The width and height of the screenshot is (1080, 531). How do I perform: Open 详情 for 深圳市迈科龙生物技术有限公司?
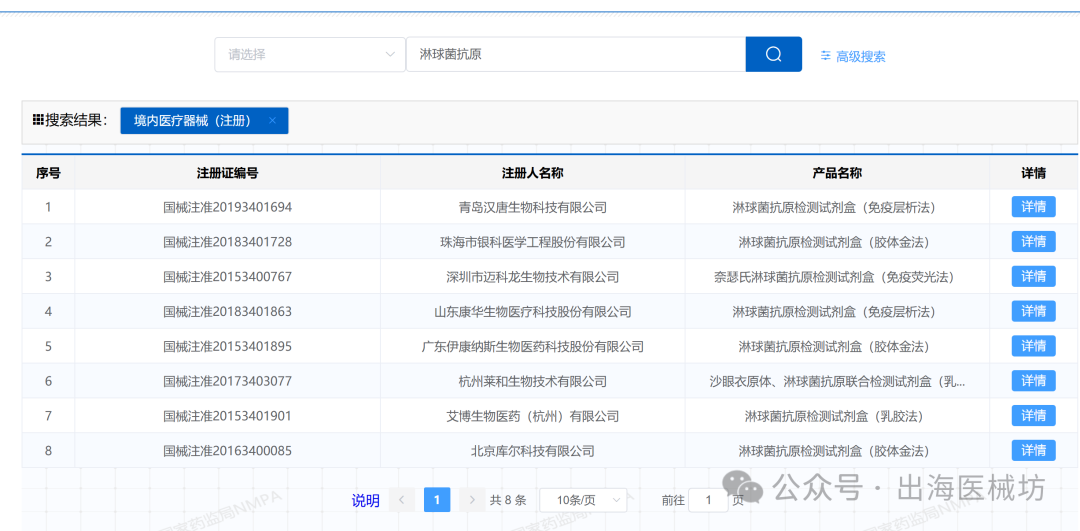1033,276
